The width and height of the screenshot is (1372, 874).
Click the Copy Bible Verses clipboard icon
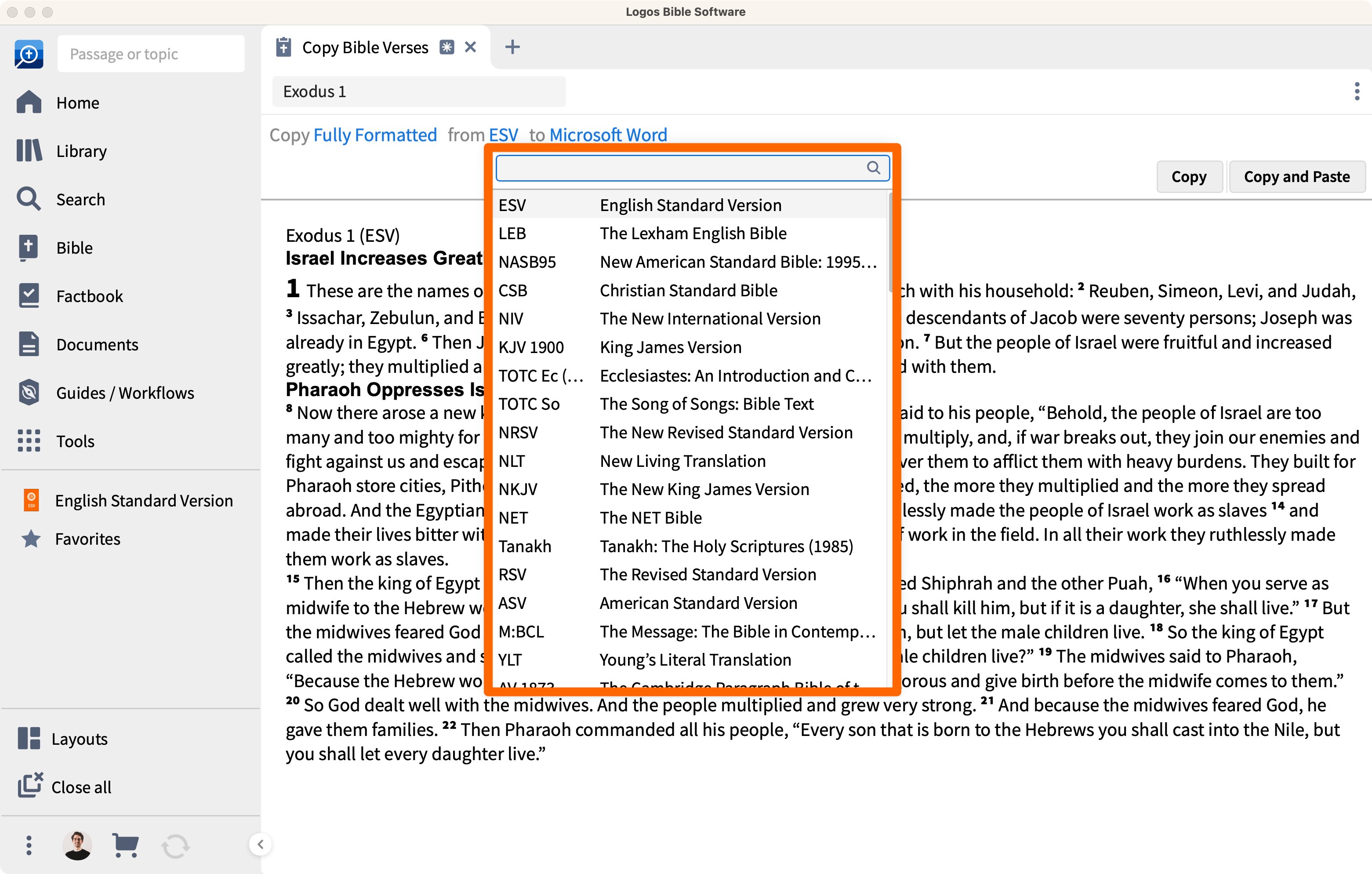point(284,47)
